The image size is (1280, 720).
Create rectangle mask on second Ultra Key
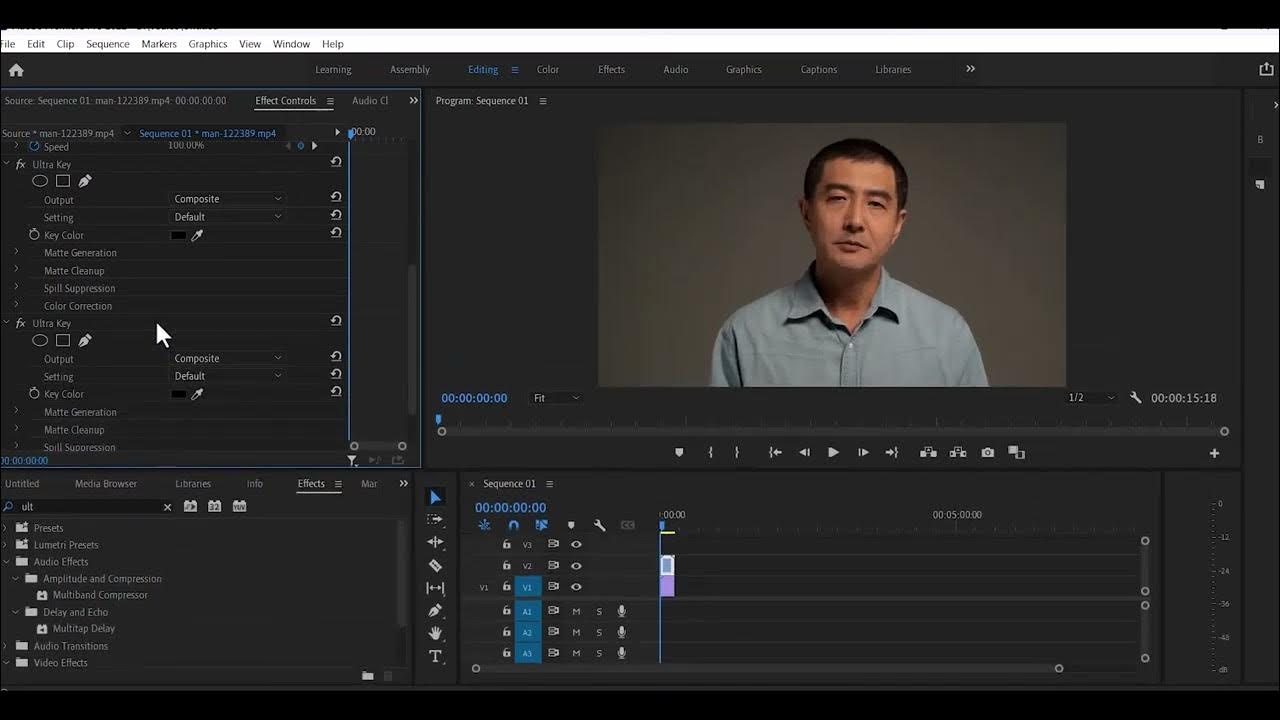pos(62,341)
